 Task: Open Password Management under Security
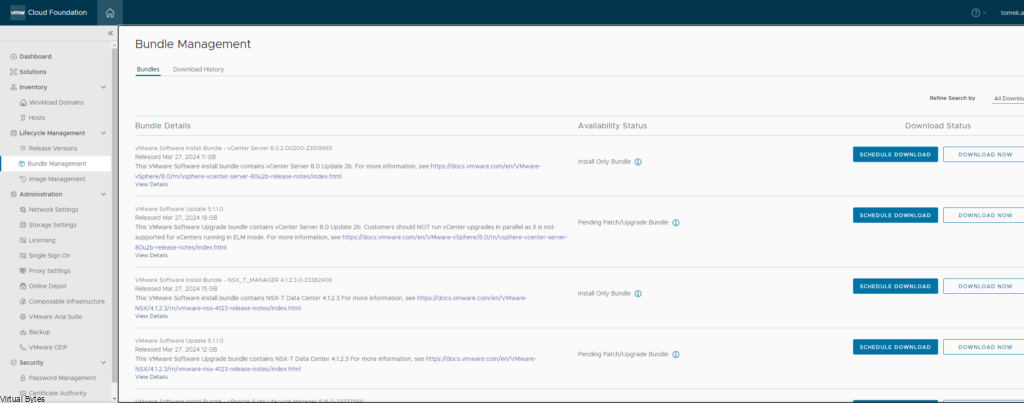tap(62, 378)
